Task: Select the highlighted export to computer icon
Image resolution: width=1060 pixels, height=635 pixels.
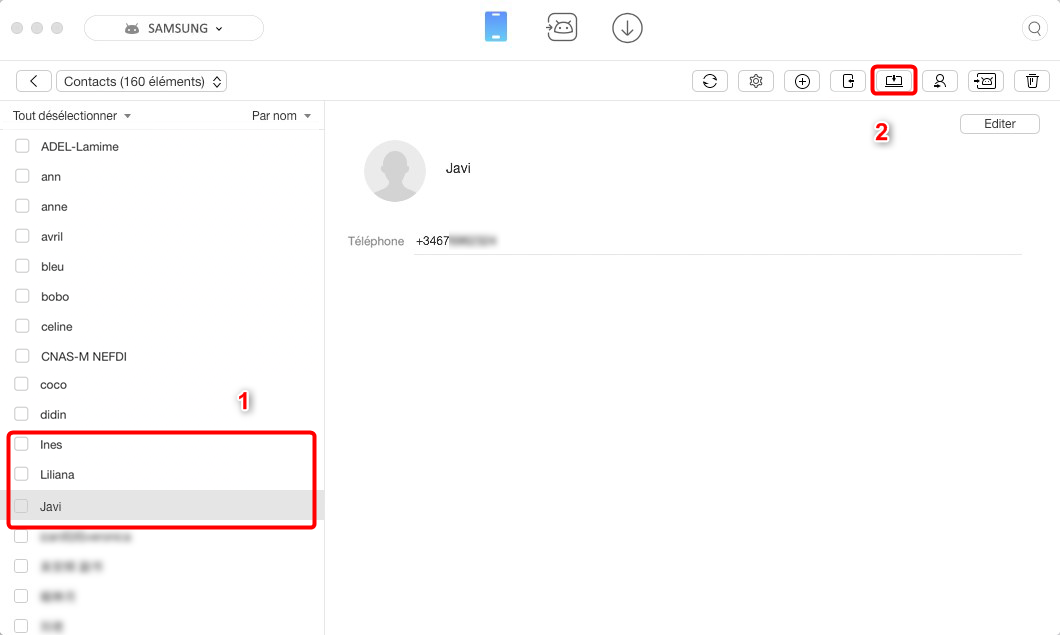Action: (894, 80)
